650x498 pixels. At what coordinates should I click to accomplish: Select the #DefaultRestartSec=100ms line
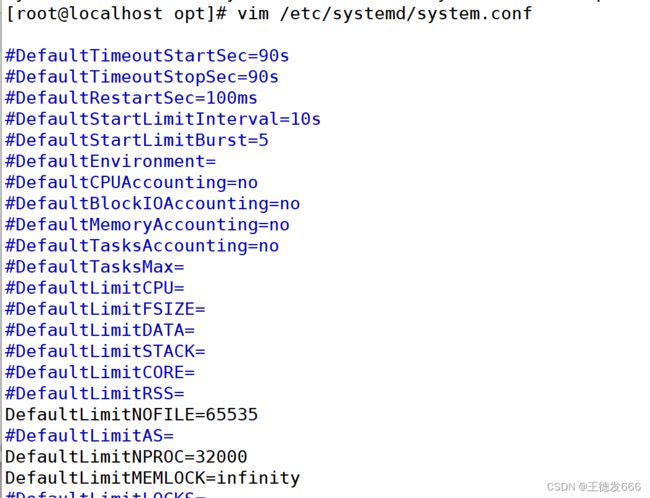(x=131, y=98)
